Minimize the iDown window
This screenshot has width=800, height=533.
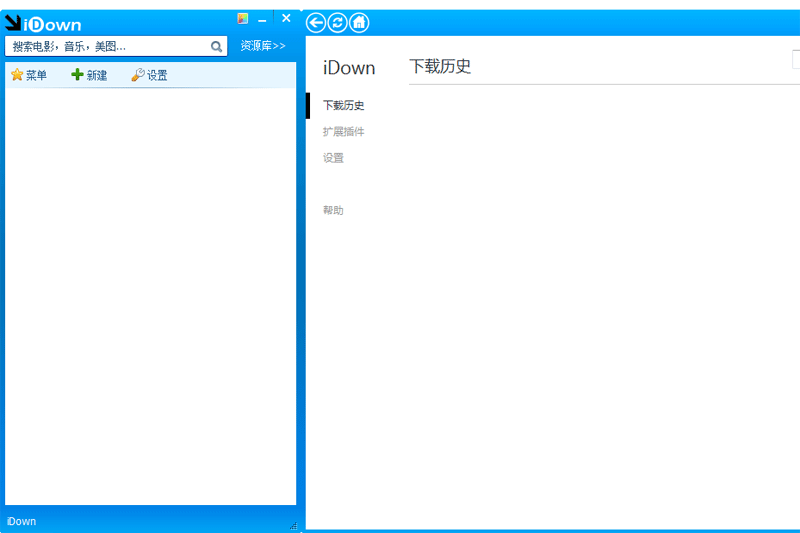tap(262, 20)
